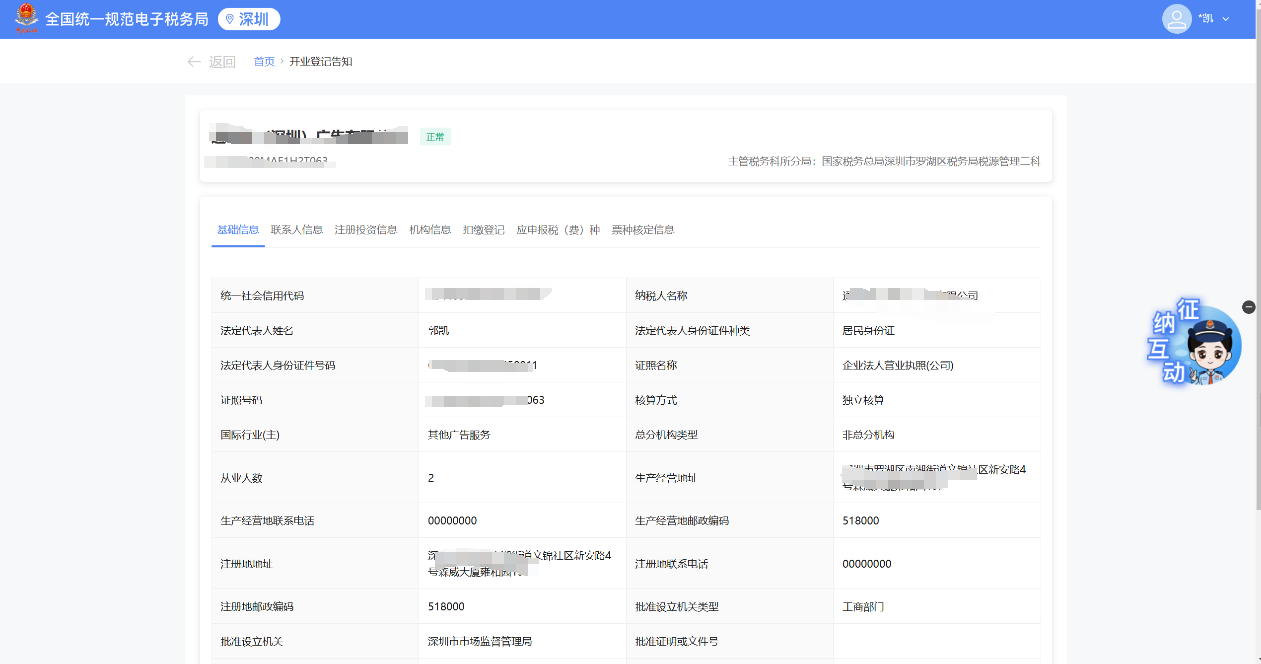This screenshot has width=1261, height=664.
Task: Click the 其他广告服务 industry value
Action: click(459, 435)
